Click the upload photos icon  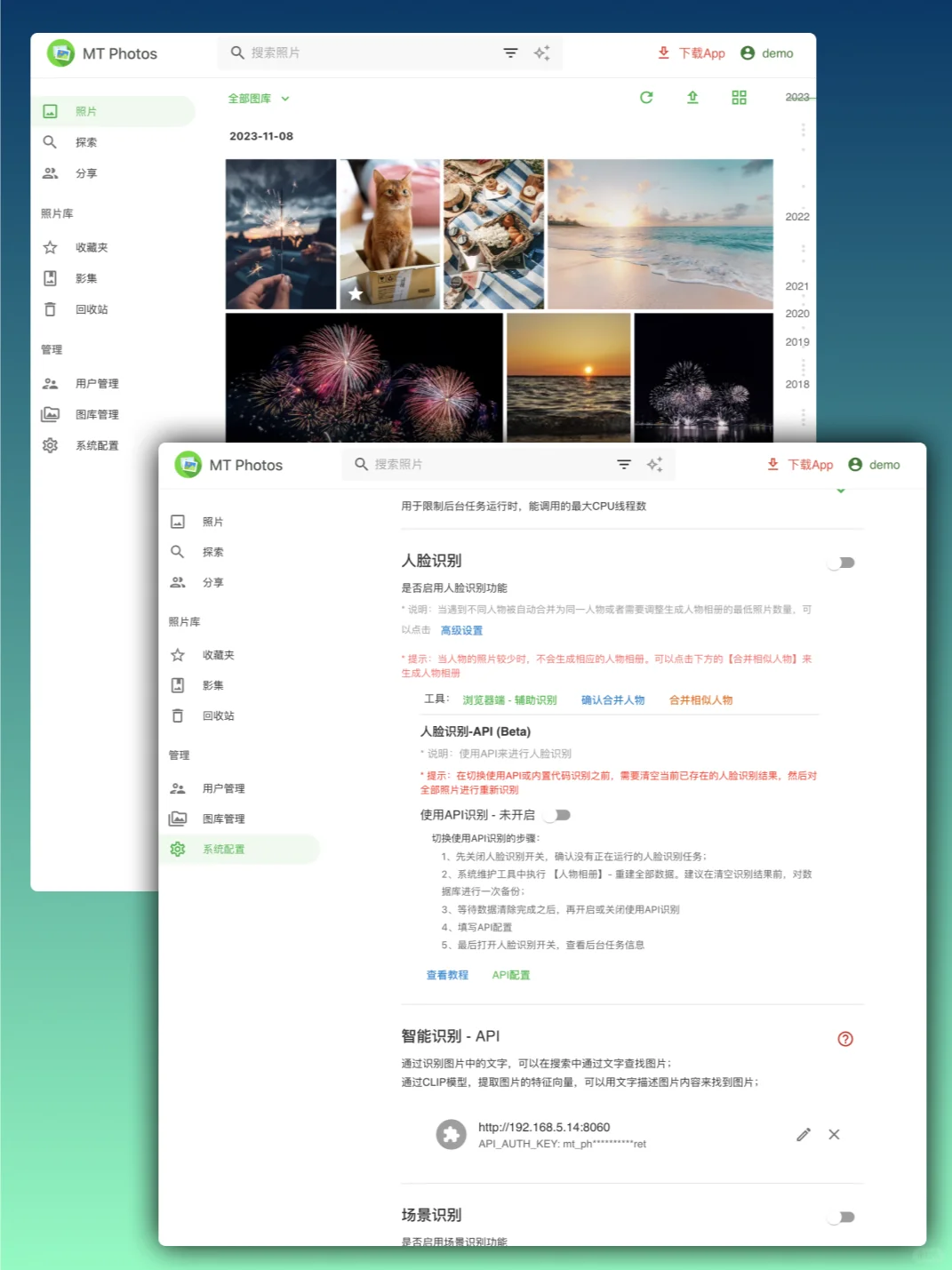coord(692,98)
